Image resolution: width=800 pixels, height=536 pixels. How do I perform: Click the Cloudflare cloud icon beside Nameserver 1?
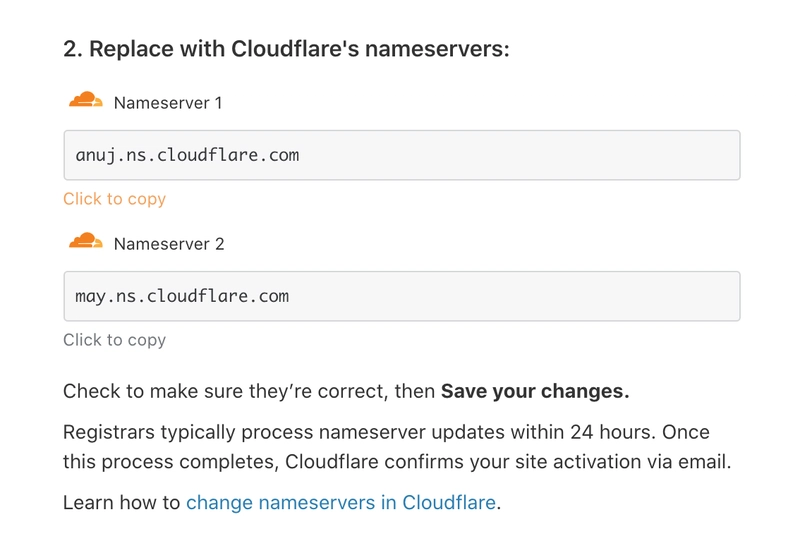click(86, 99)
